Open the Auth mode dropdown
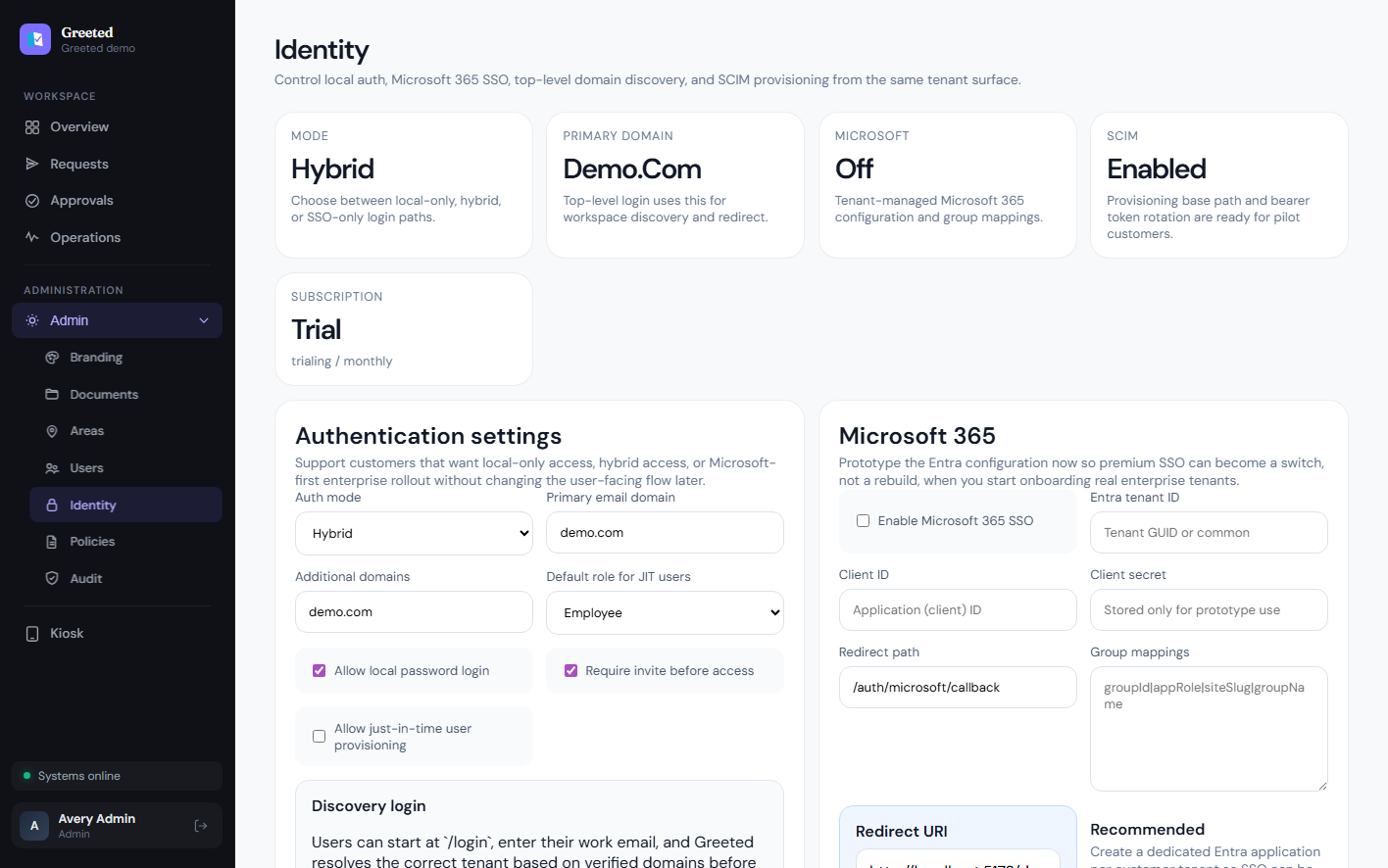The width and height of the screenshot is (1388, 868). coord(414,534)
